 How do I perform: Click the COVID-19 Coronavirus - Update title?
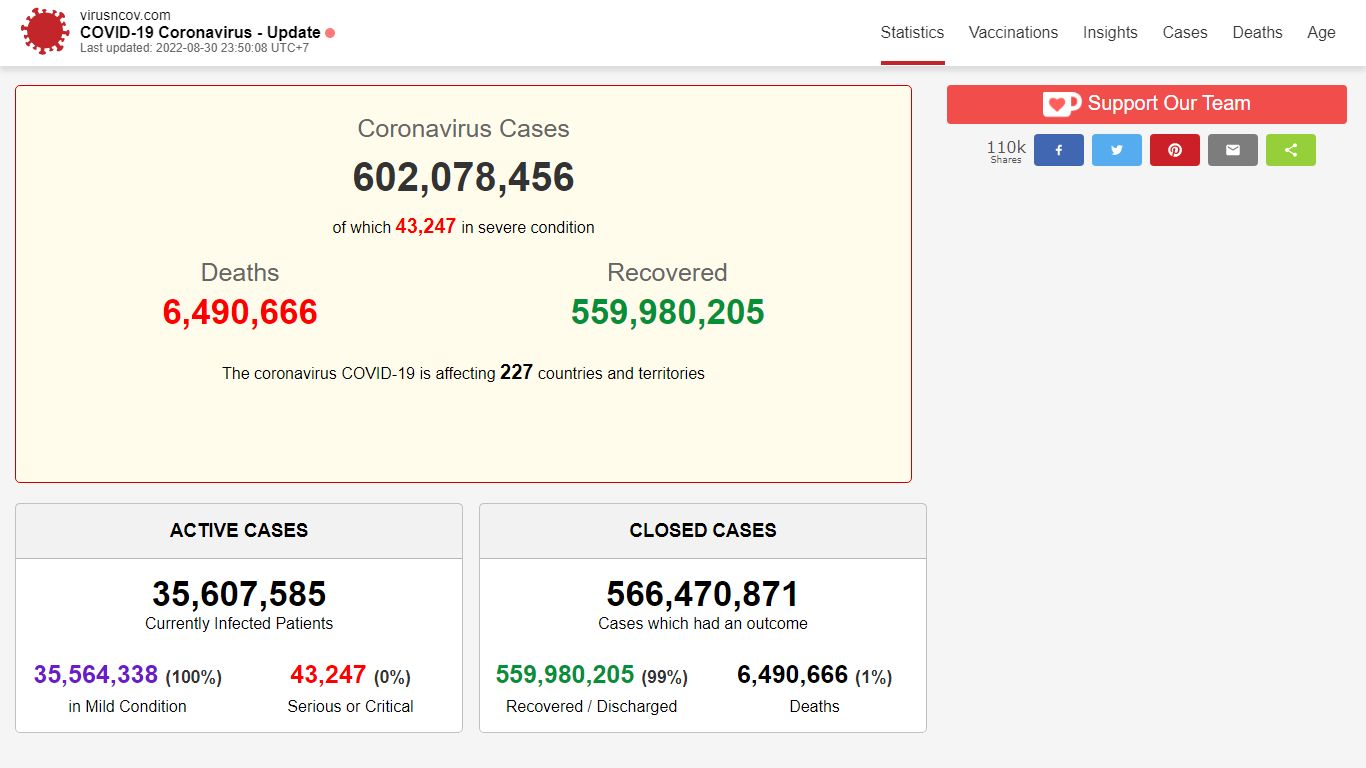point(200,32)
